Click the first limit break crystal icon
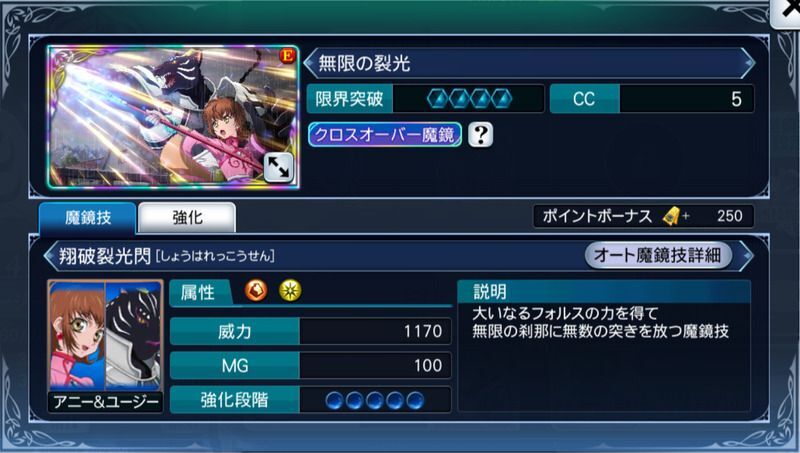The height and width of the screenshot is (453, 800). (x=438, y=98)
